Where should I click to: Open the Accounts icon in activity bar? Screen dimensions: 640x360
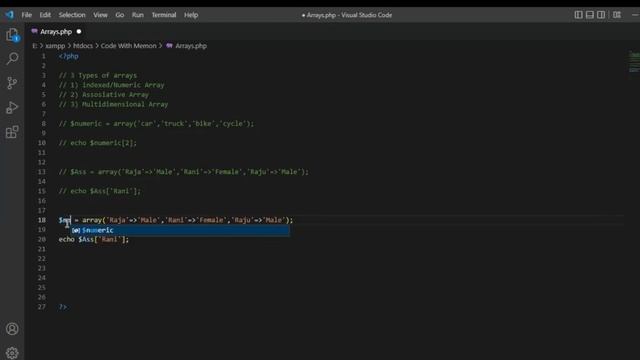[x=12, y=329]
